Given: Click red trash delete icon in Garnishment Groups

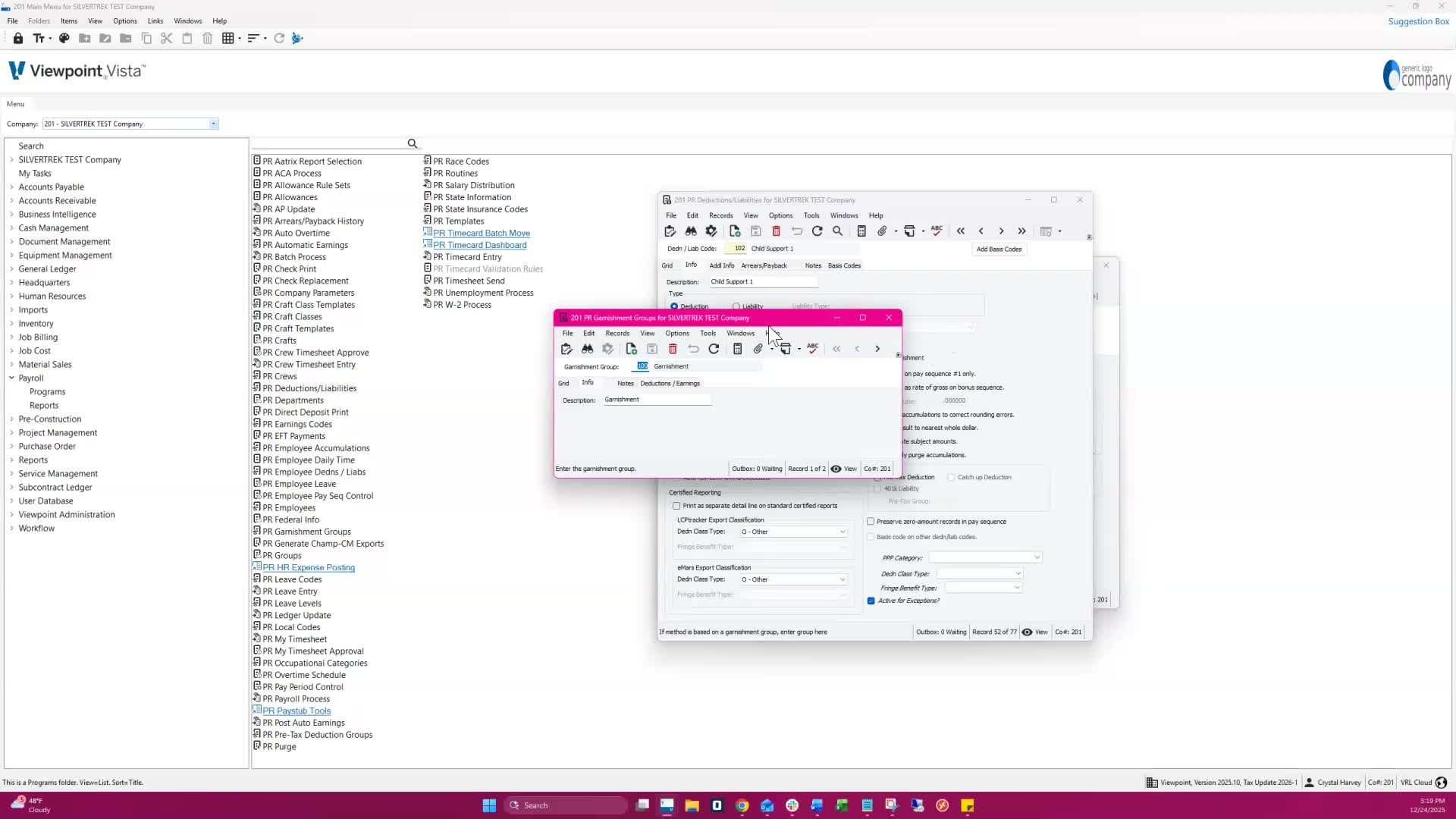Looking at the screenshot, I should pyautogui.click(x=673, y=349).
